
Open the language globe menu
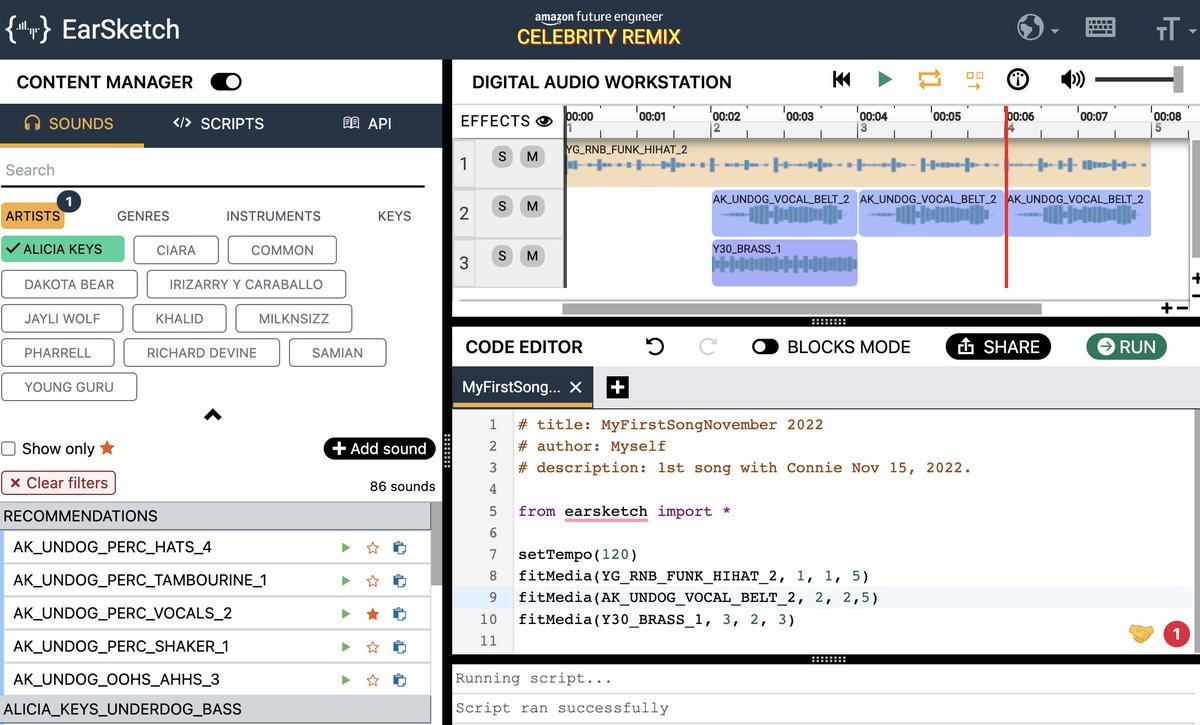pos(1038,29)
